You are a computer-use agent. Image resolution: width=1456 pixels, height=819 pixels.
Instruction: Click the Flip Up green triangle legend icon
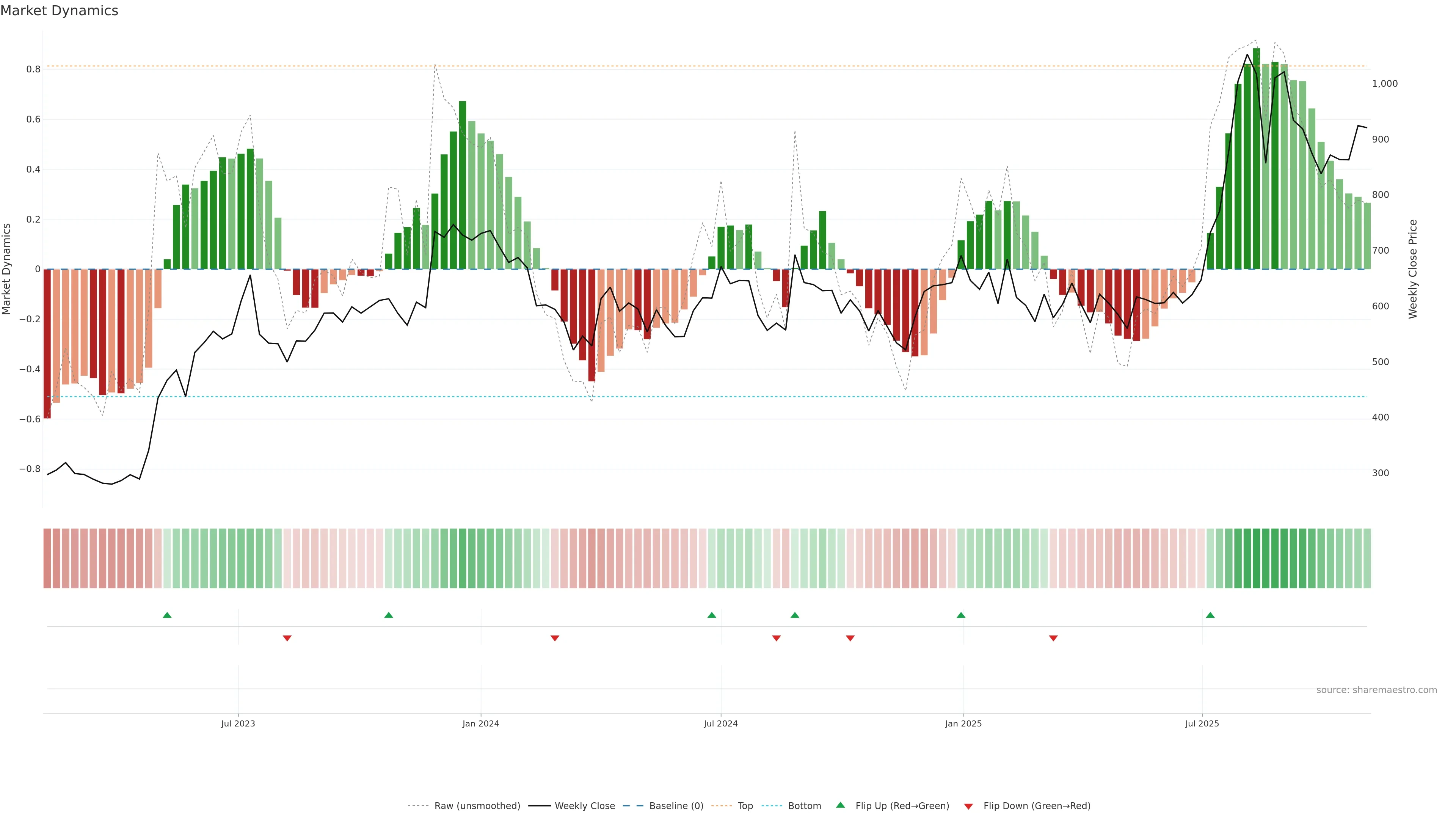(x=841, y=805)
